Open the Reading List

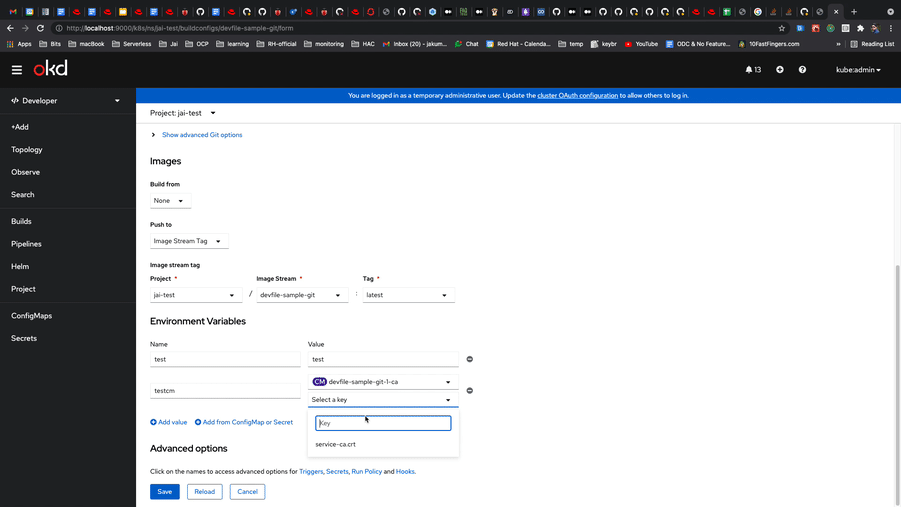pos(872,44)
